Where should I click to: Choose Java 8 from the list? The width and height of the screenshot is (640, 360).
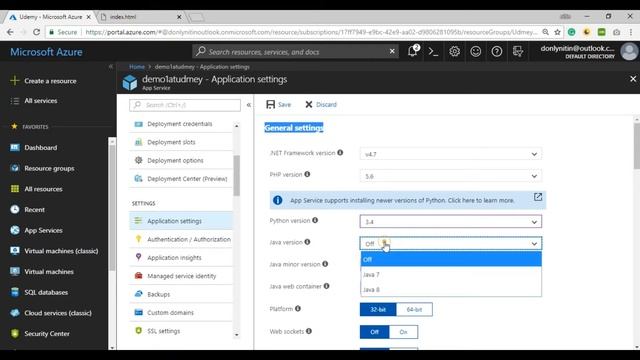tap(451, 289)
